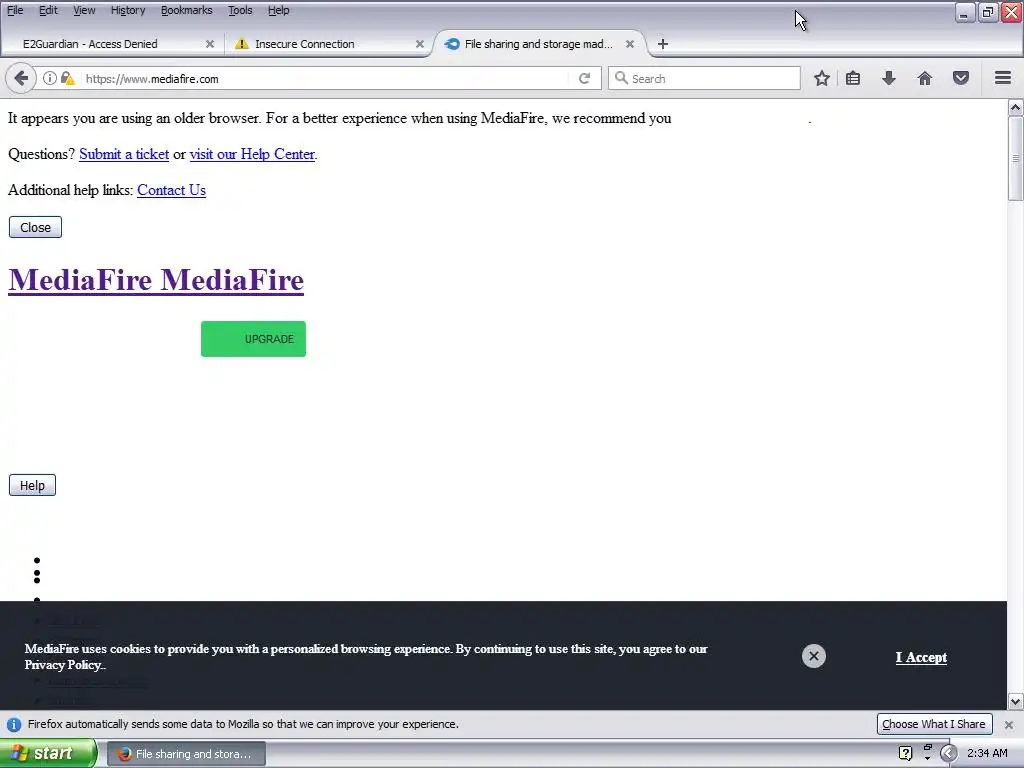Click the page Close button
The width and height of the screenshot is (1024, 768).
[x=35, y=227]
